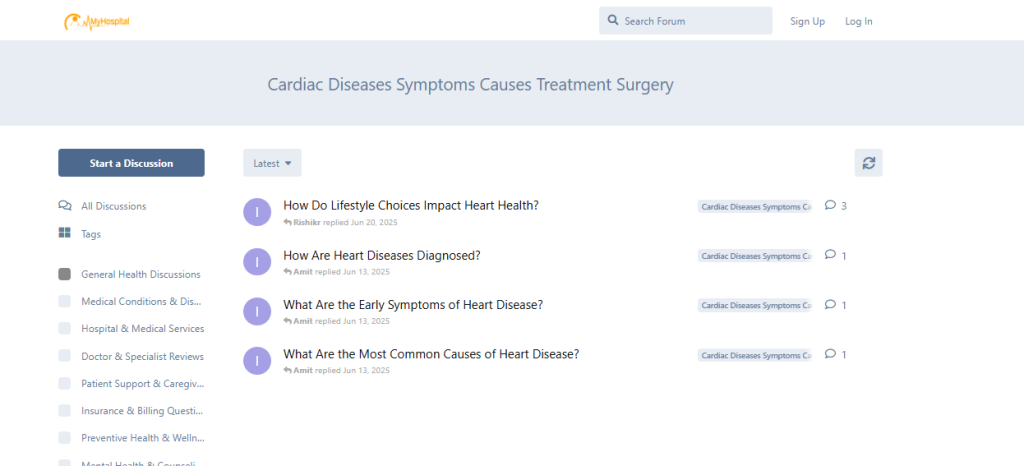
Task: Click the Sign Up link
Action: (807, 21)
